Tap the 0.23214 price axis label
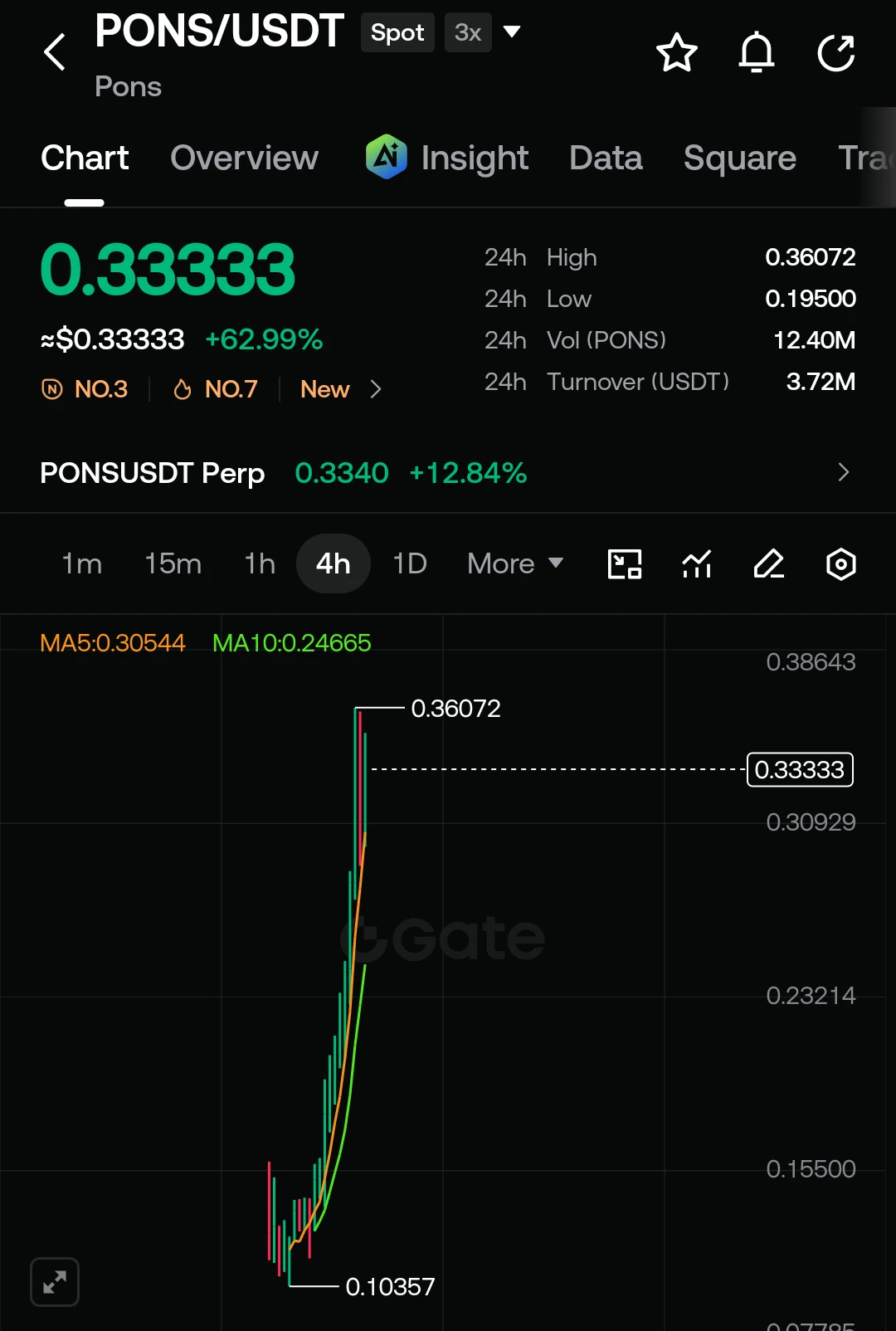896x1331 pixels. tap(811, 996)
